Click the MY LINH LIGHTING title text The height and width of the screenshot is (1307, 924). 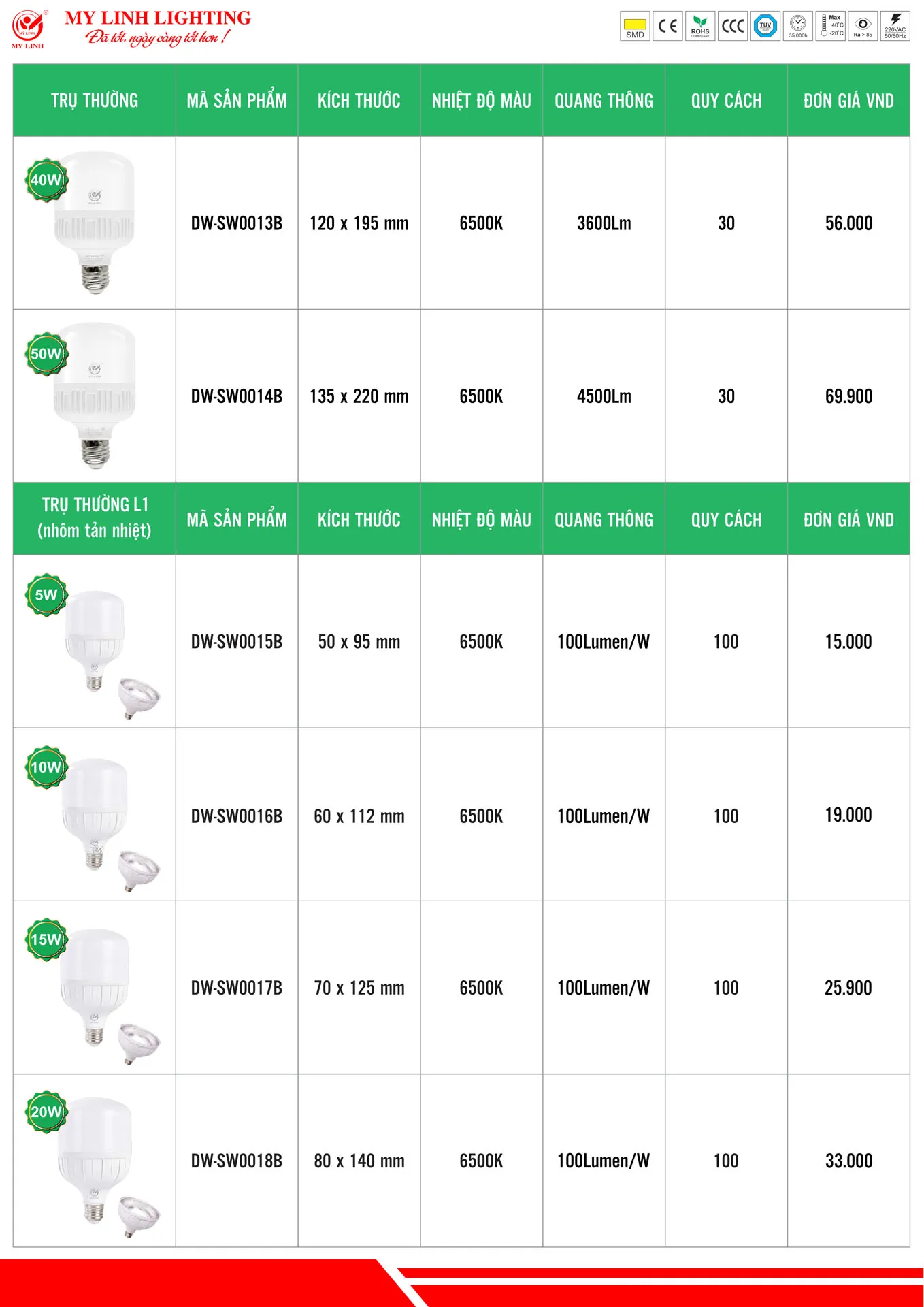tap(158, 18)
